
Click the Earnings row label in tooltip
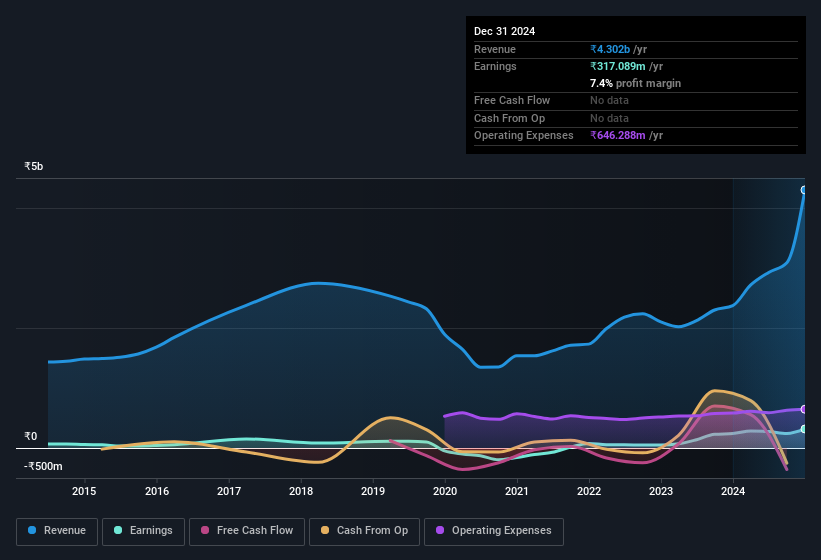495,66
